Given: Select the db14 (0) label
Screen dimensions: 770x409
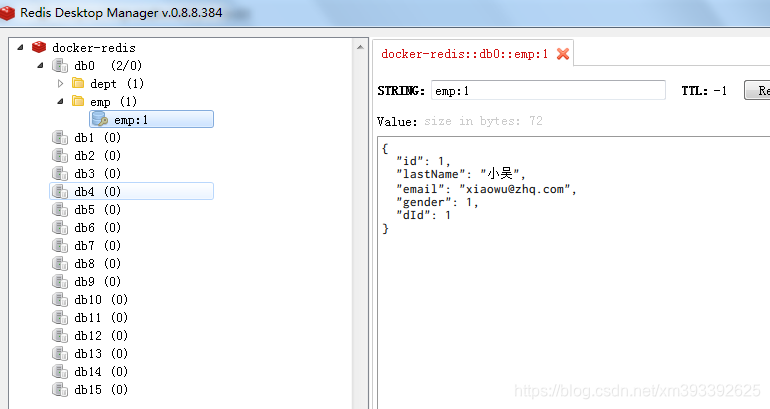Looking at the screenshot, I should [101, 372].
